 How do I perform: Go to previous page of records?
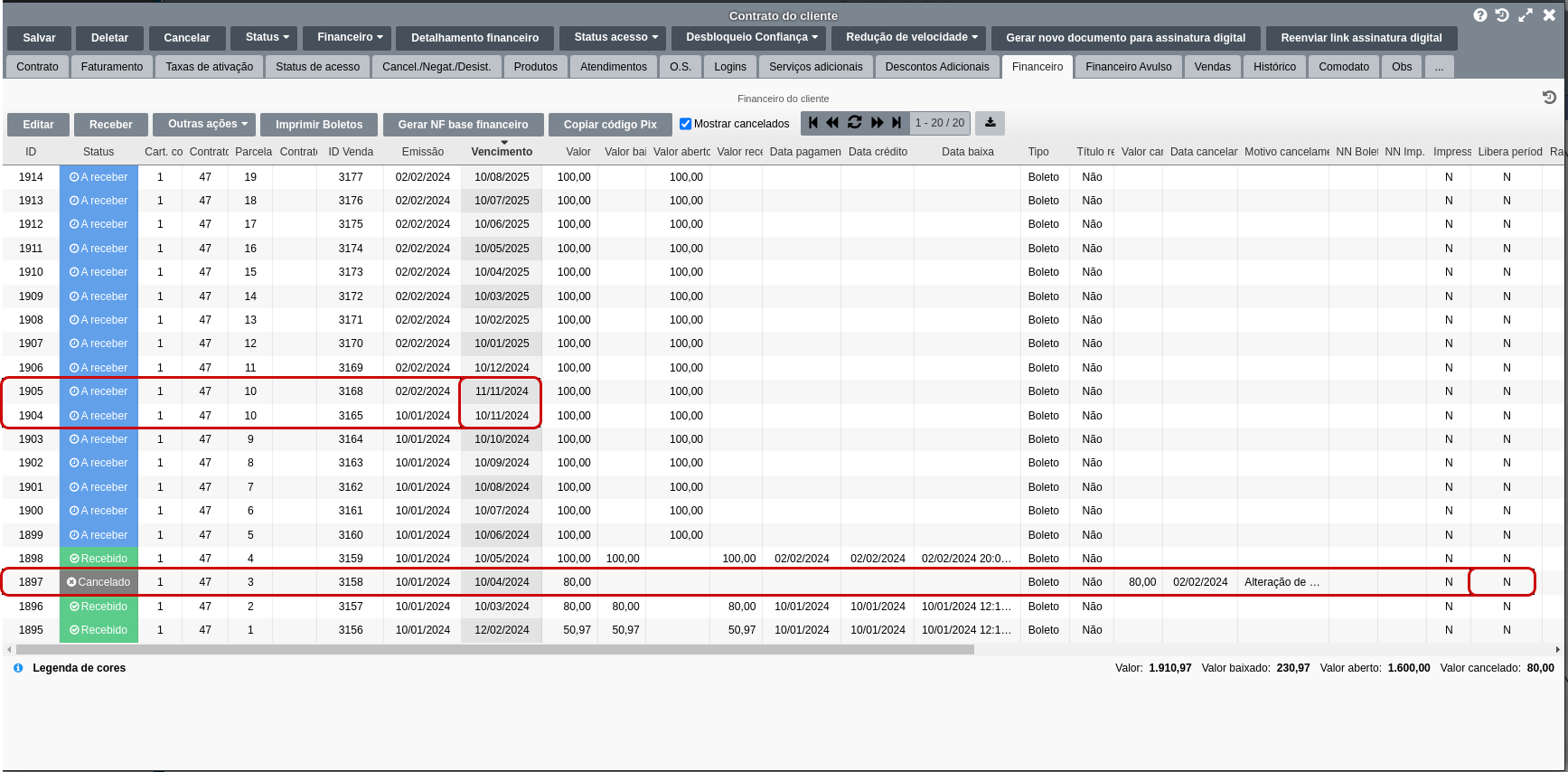point(833,123)
